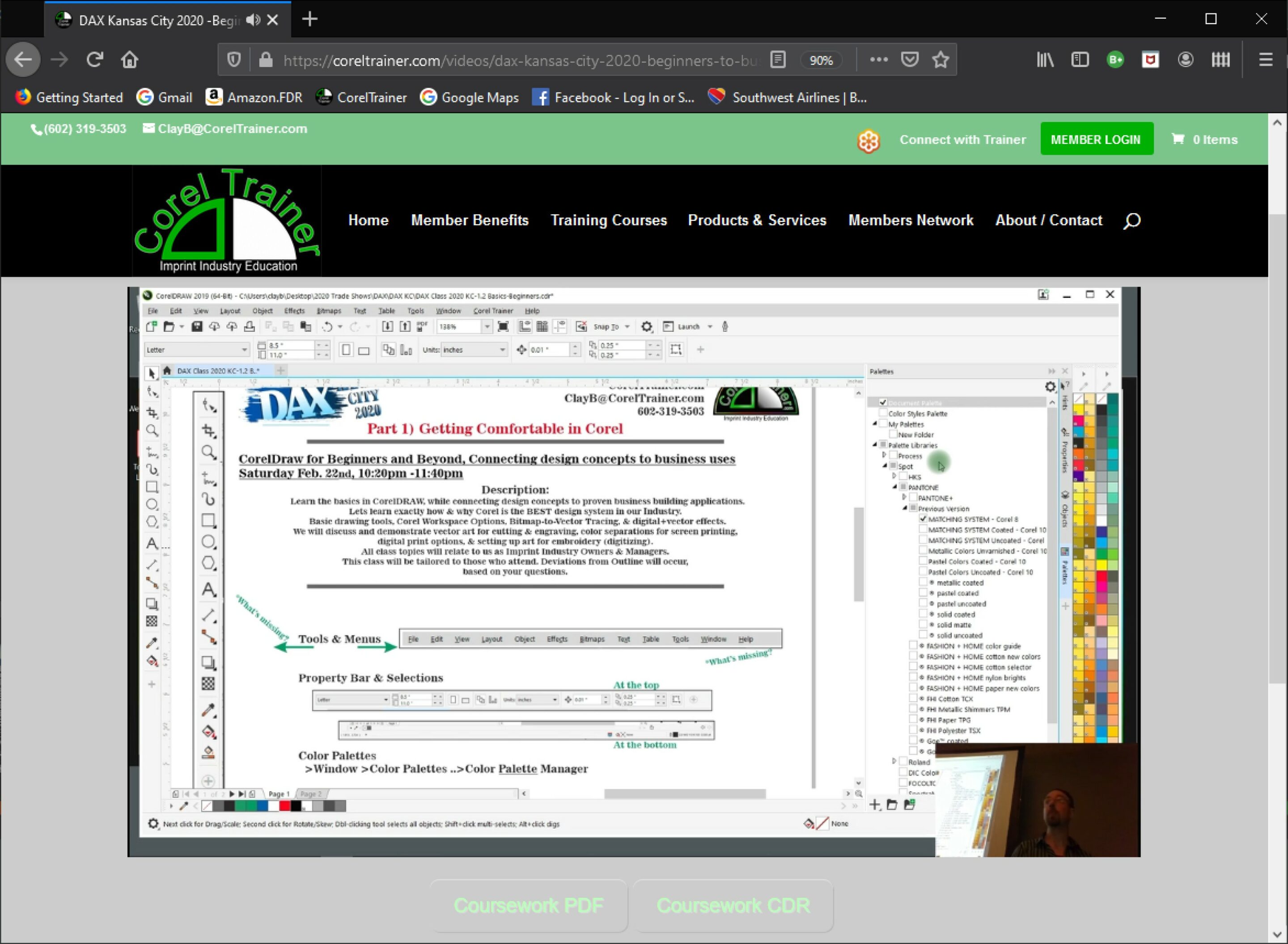Bookmark this page with the star icon
The width and height of the screenshot is (1288, 944).
(x=940, y=59)
